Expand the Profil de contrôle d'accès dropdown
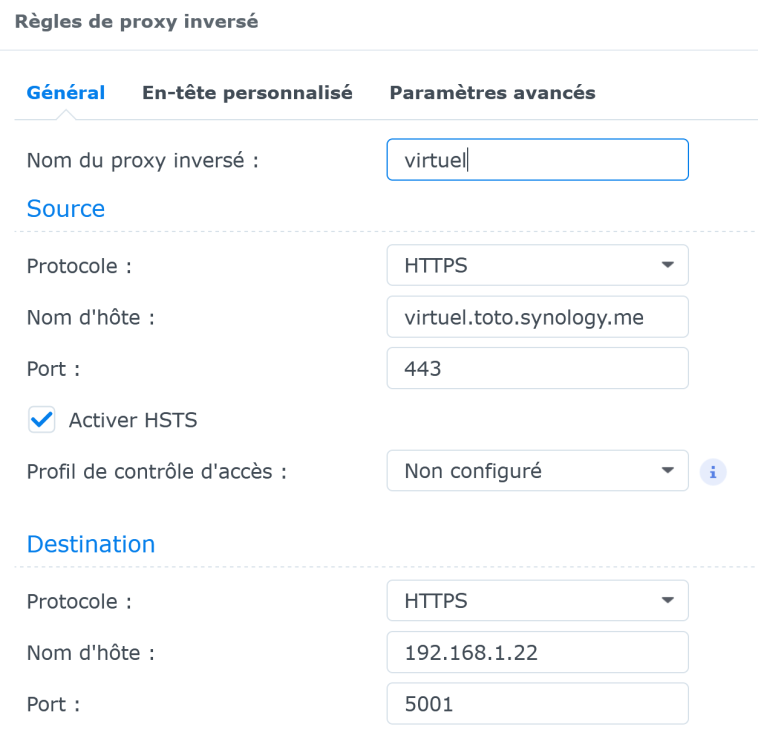The width and height of the screenshot is (758, 750). click(537, 471)
